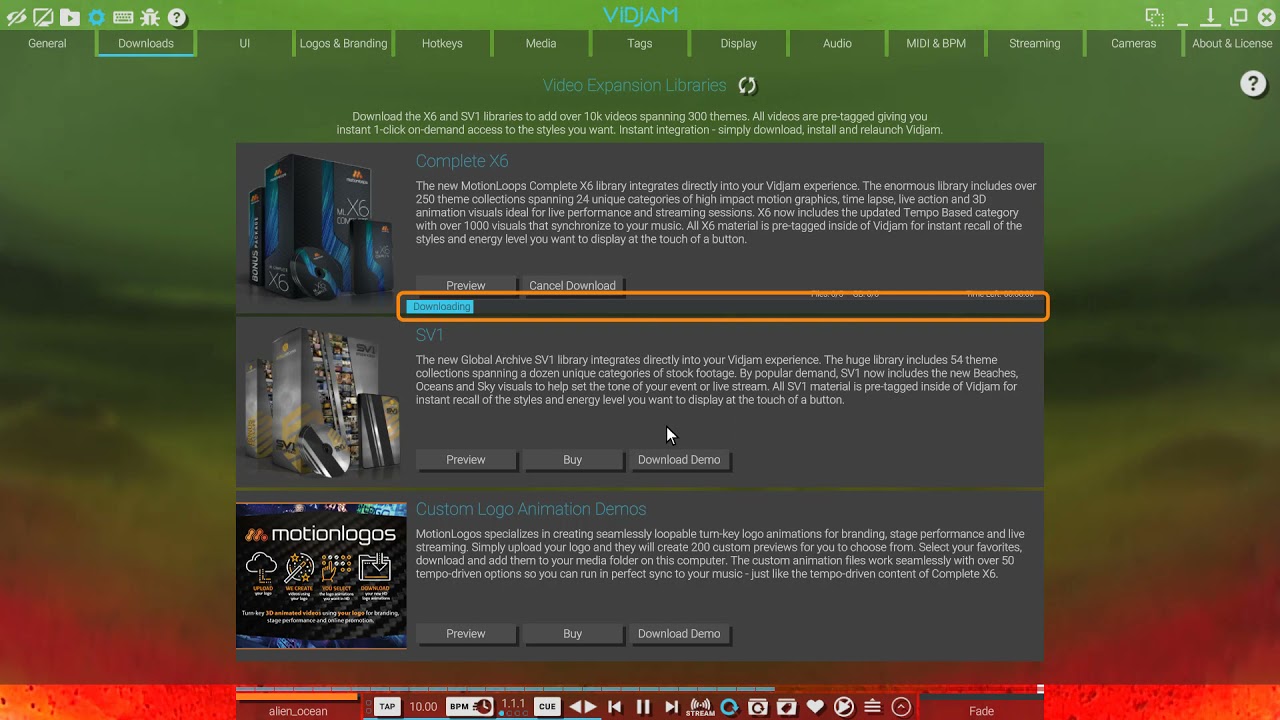The width and height of the screenshot is (1280, 720).
Task: Refresh Video Expansion Libraries list
Action: tap(747, 85)
